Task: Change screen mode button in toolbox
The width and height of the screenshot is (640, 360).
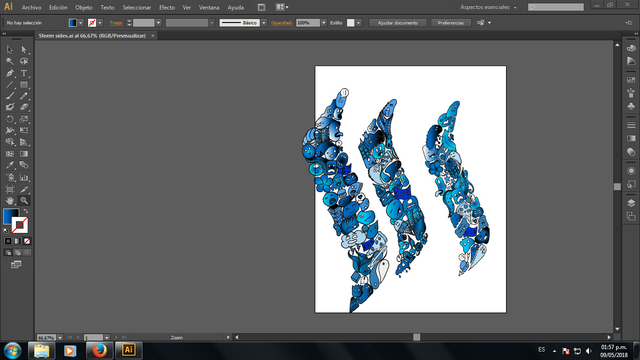Action: tap(16, 265)
